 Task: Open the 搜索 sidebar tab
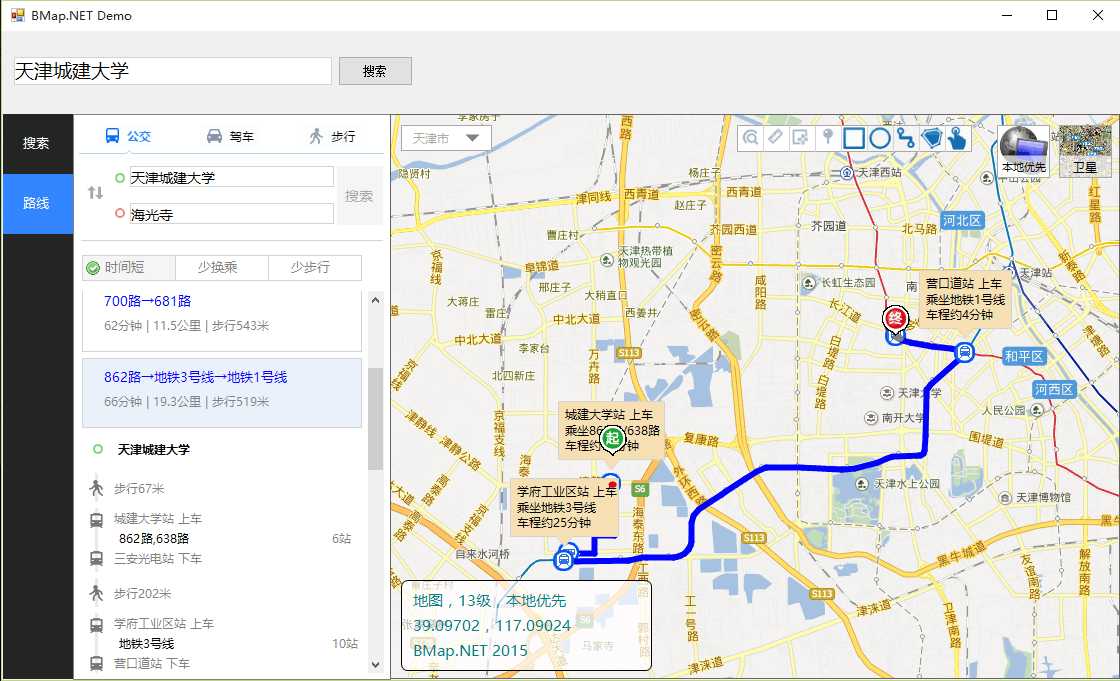click(x=37, y=144)
